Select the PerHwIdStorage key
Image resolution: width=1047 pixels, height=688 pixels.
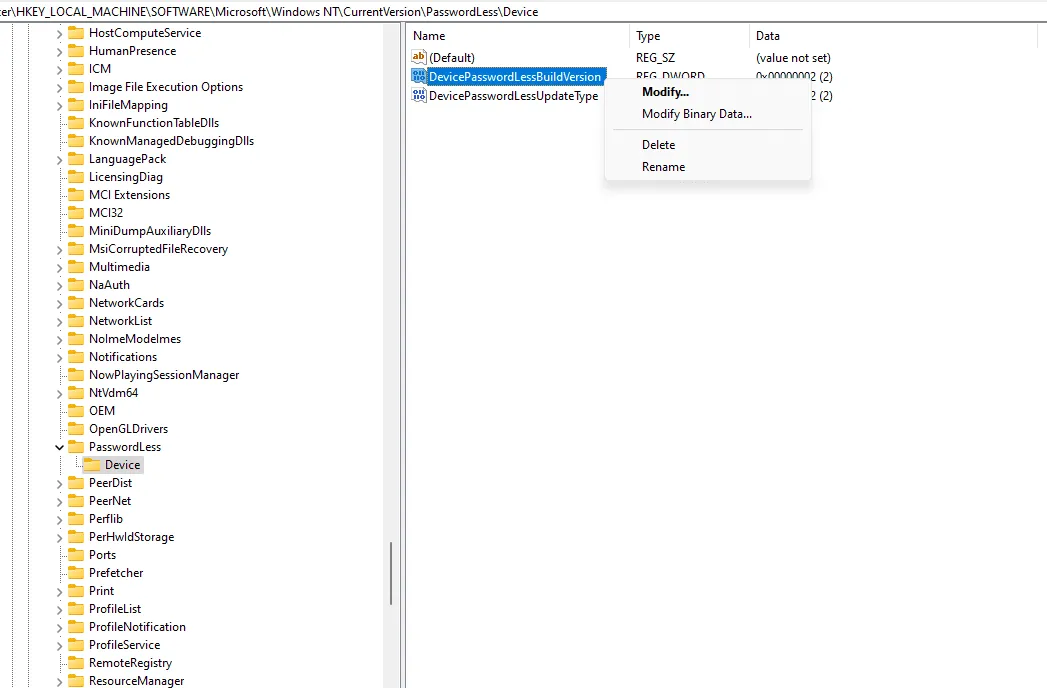pos(132,537)
